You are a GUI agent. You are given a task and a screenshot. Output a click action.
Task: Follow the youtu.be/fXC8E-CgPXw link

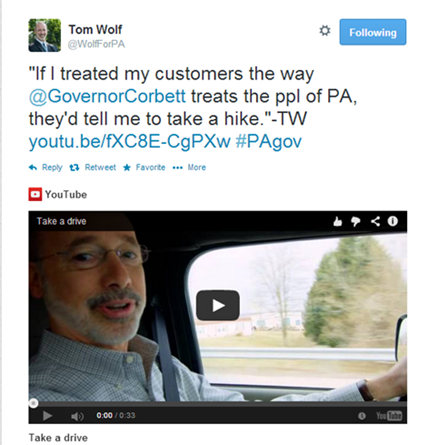[130, 142]
